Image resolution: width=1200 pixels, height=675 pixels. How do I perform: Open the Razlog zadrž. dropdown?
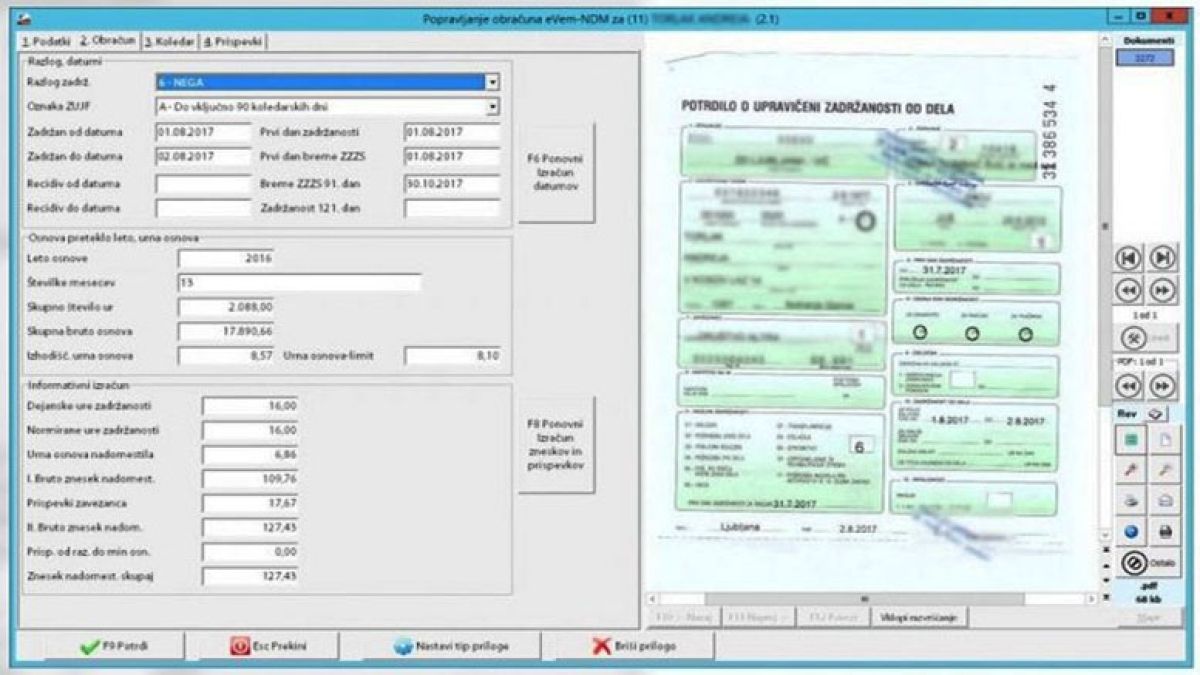[x=491, y=83]
